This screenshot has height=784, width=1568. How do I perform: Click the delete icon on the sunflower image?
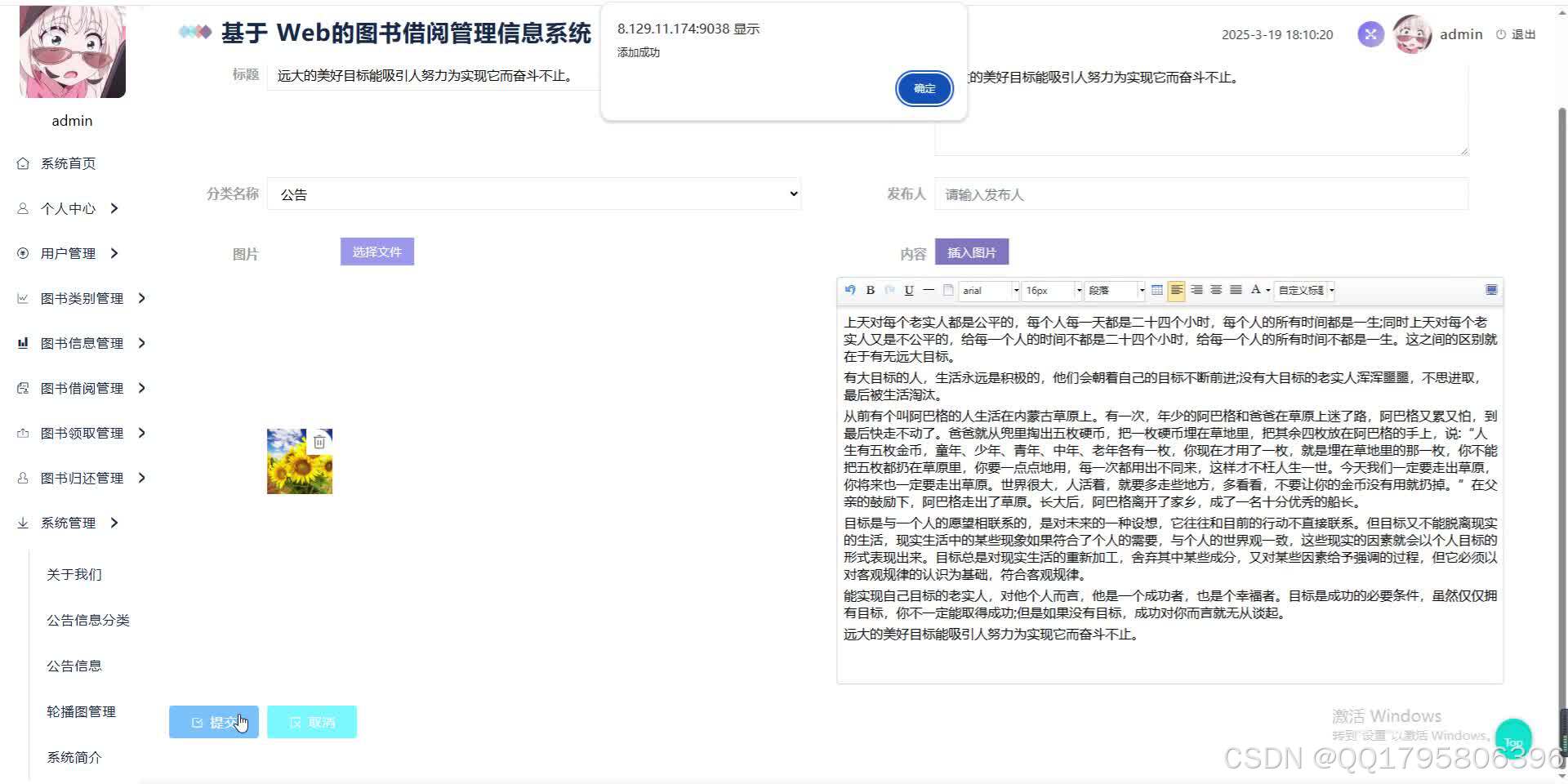tap(319, 440)
